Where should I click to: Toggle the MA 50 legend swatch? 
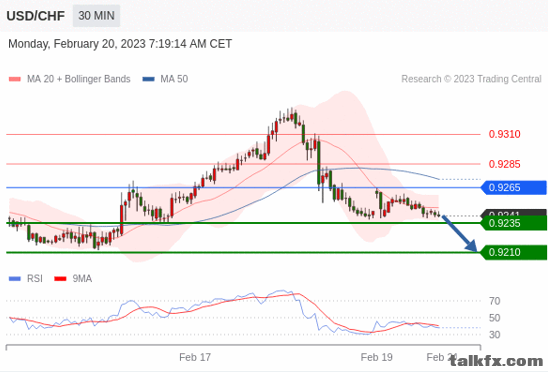pos(149,79)
